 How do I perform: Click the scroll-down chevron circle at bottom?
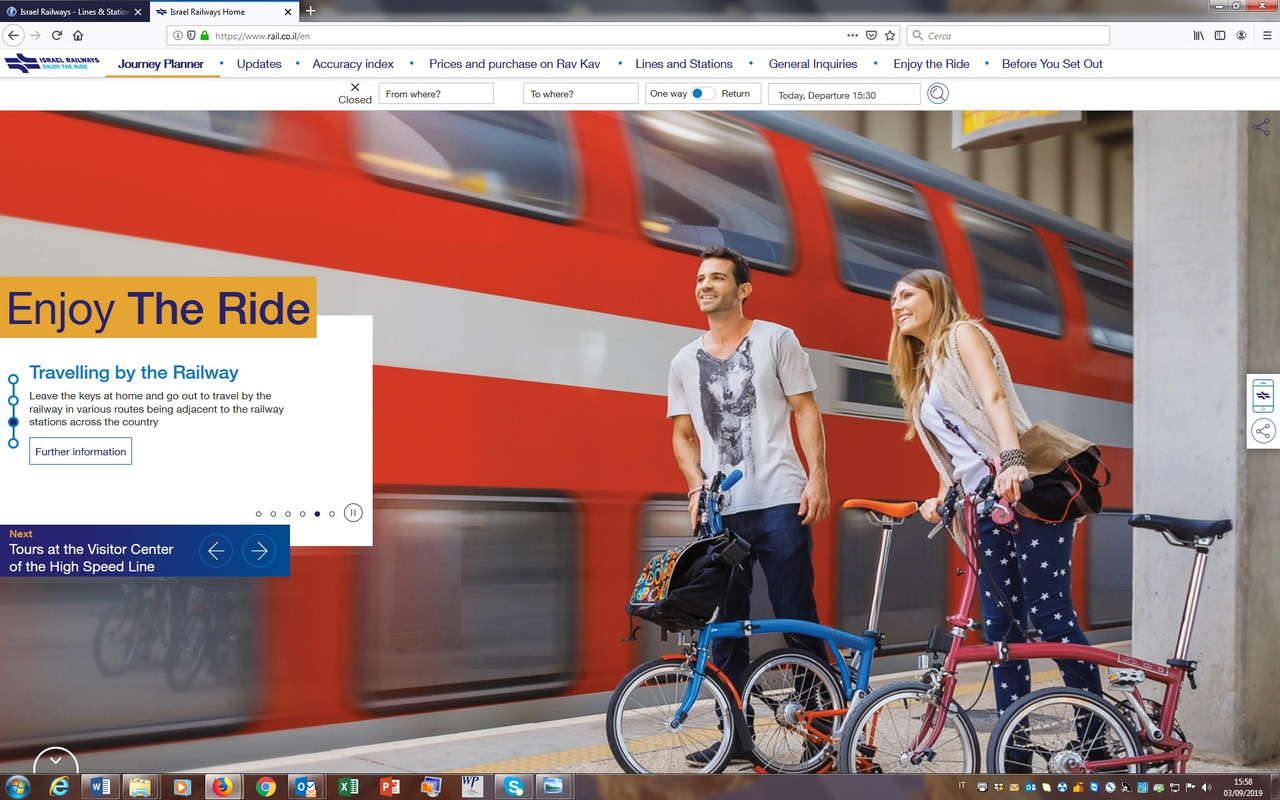tap(56, 762)
